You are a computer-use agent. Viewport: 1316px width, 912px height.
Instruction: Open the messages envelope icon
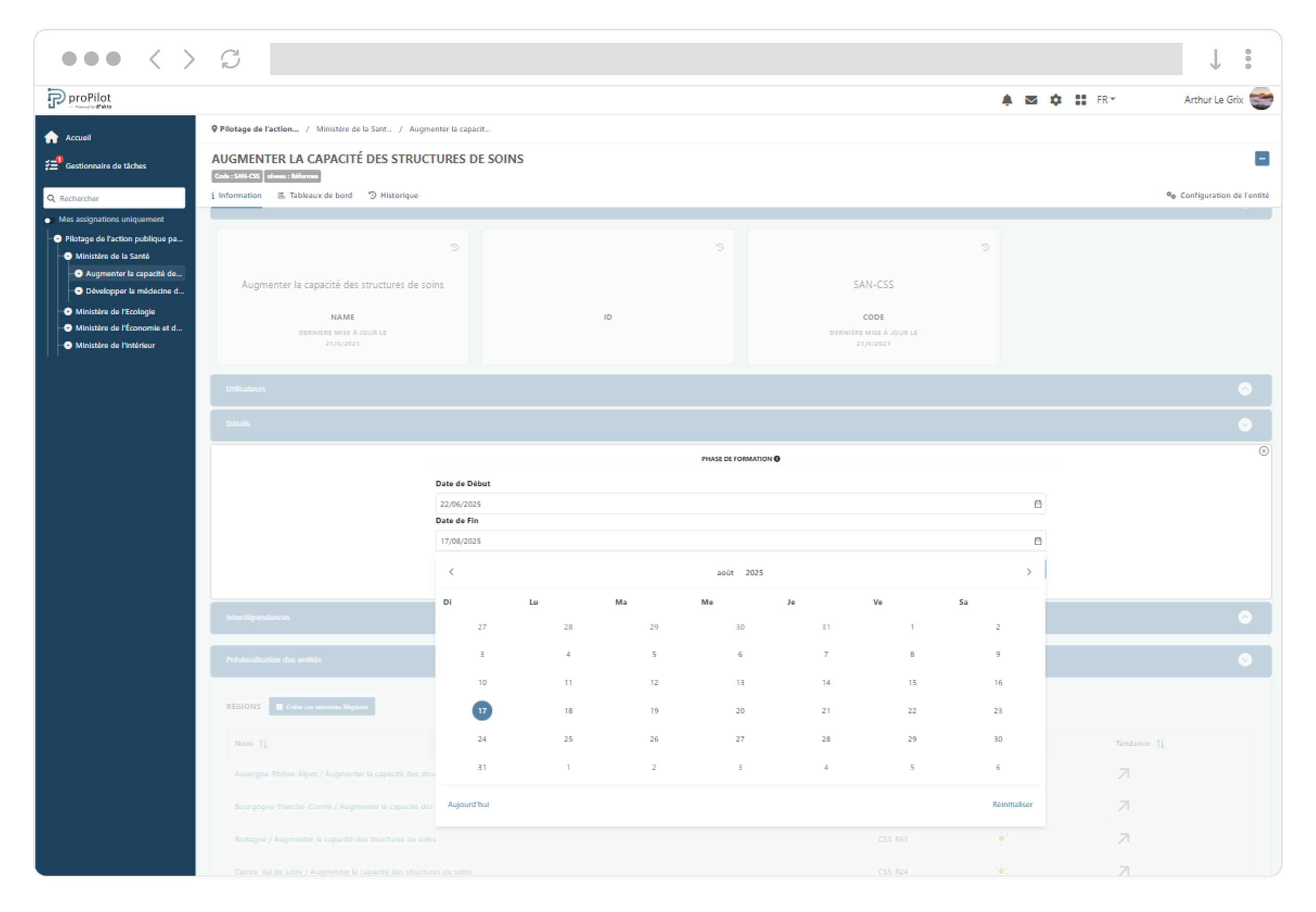pyautogui.click(x=1031, y=100)
